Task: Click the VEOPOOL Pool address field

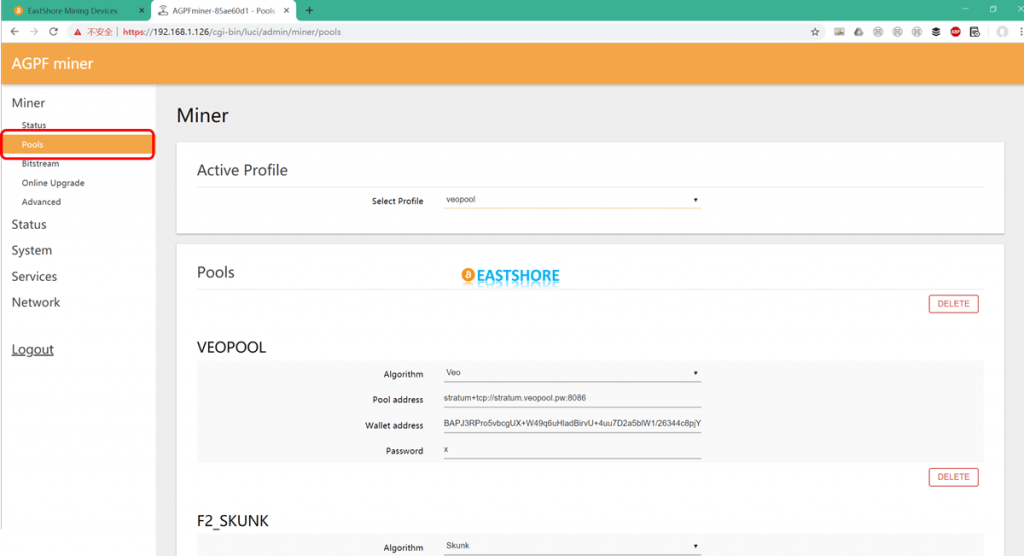Action: pos(572,398)
